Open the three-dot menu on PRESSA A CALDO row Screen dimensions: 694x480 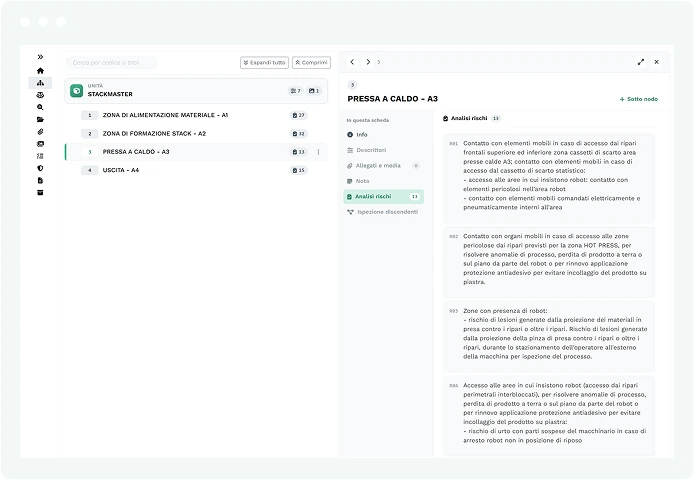[x=318, y=152]
